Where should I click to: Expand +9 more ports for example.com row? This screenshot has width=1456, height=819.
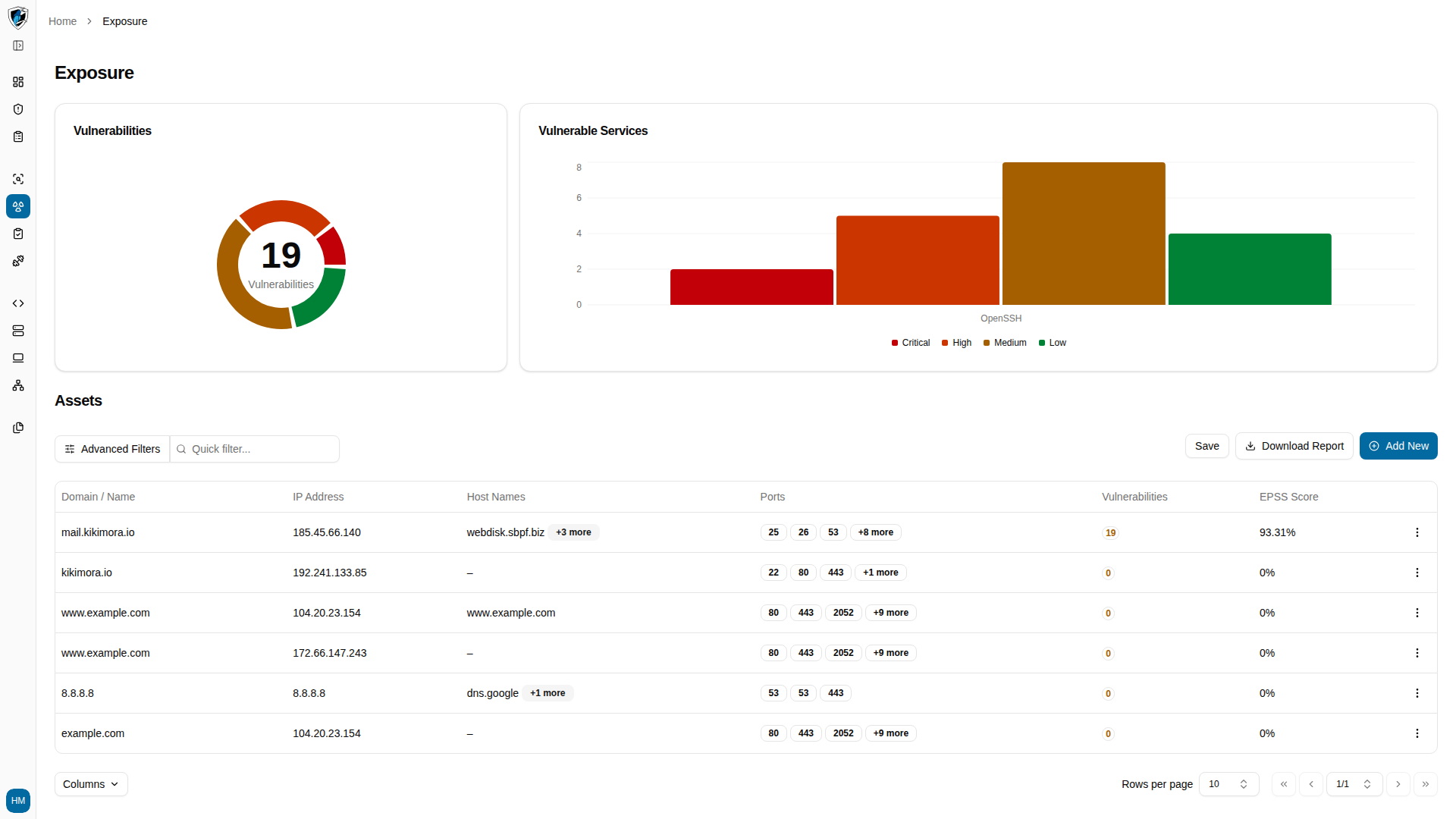pos(890,733)
